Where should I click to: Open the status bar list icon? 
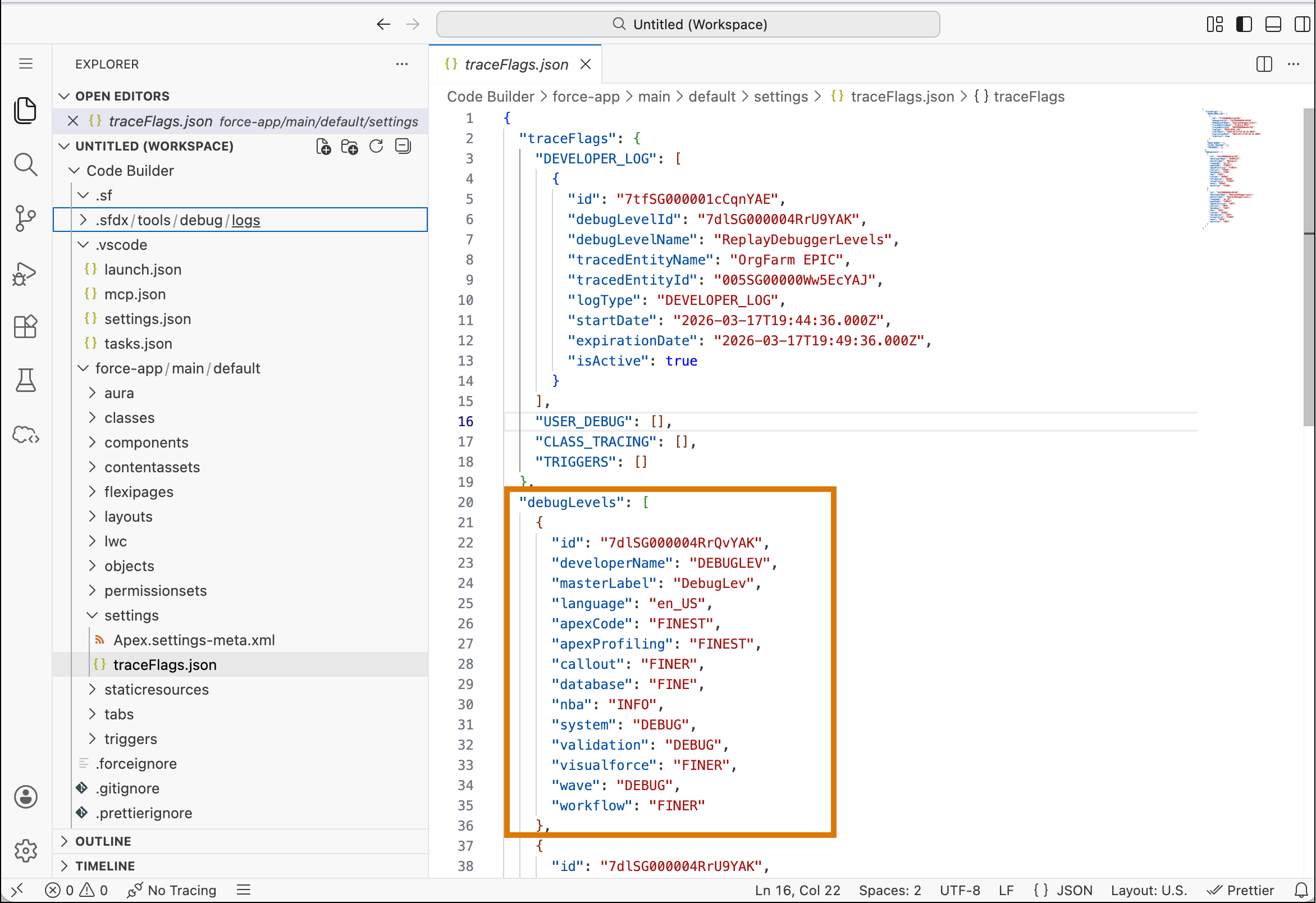[244, 891]
